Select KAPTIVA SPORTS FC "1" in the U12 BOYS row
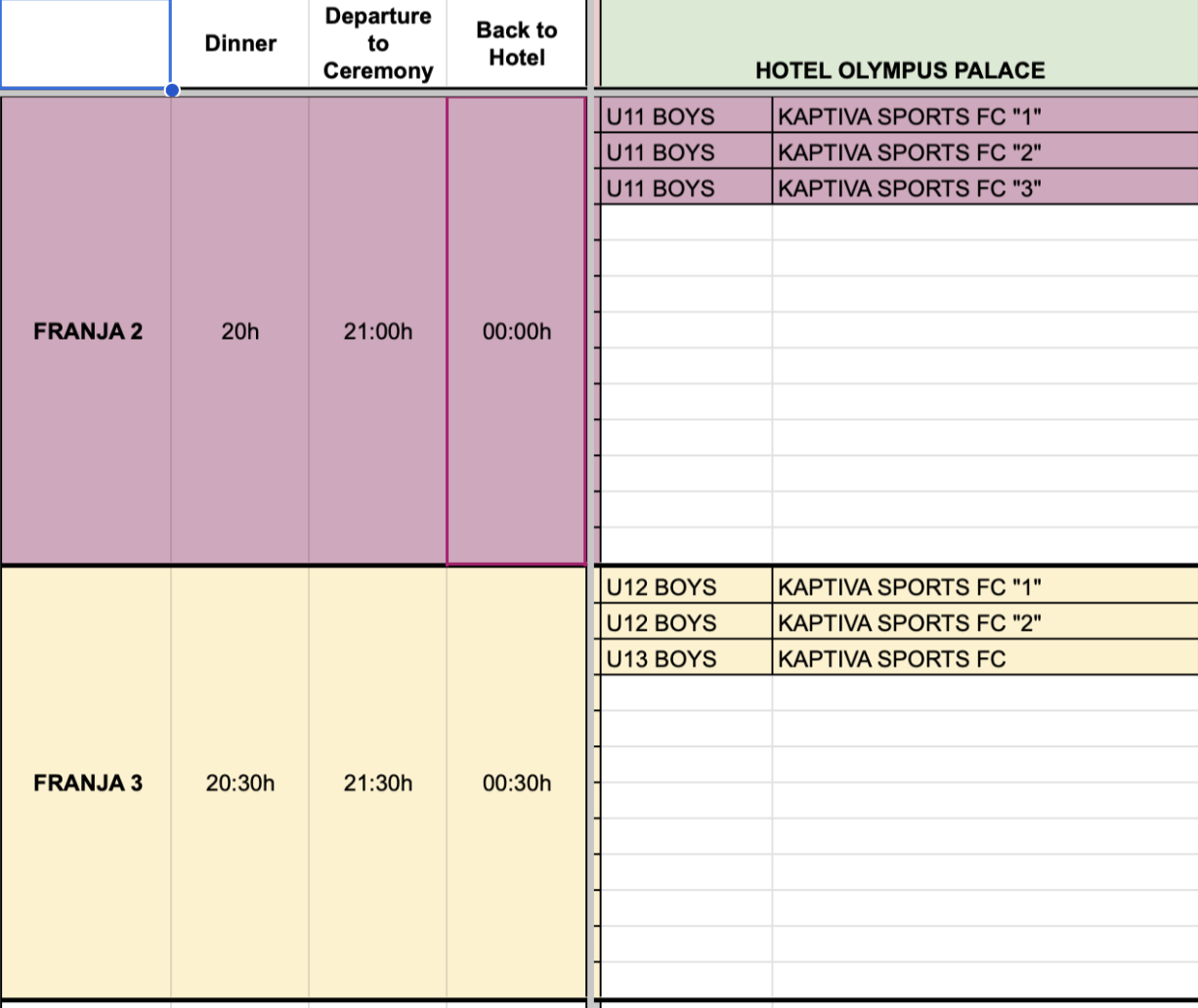The image size is (1198, 1008). [985, 587]
